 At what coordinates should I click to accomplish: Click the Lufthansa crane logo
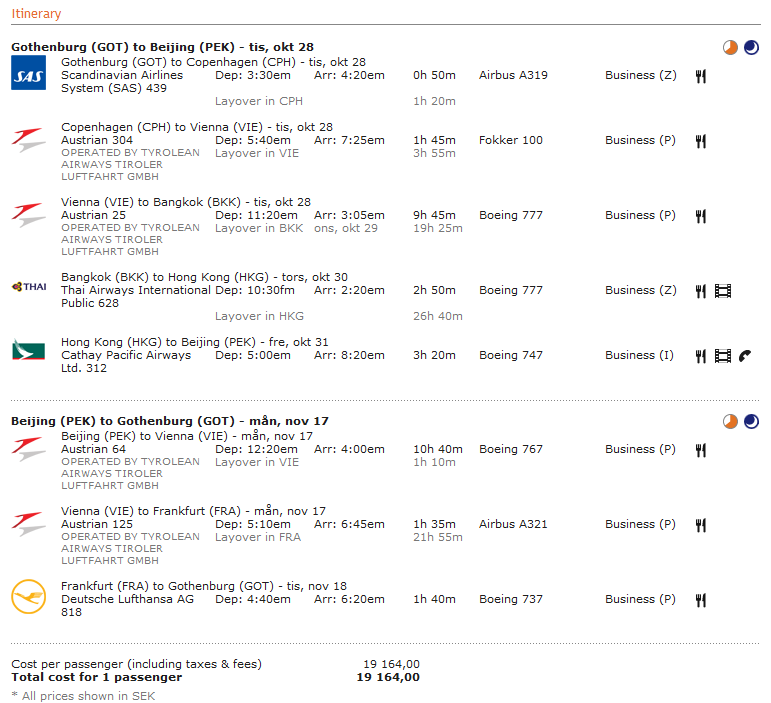click(x=28, y=597)
